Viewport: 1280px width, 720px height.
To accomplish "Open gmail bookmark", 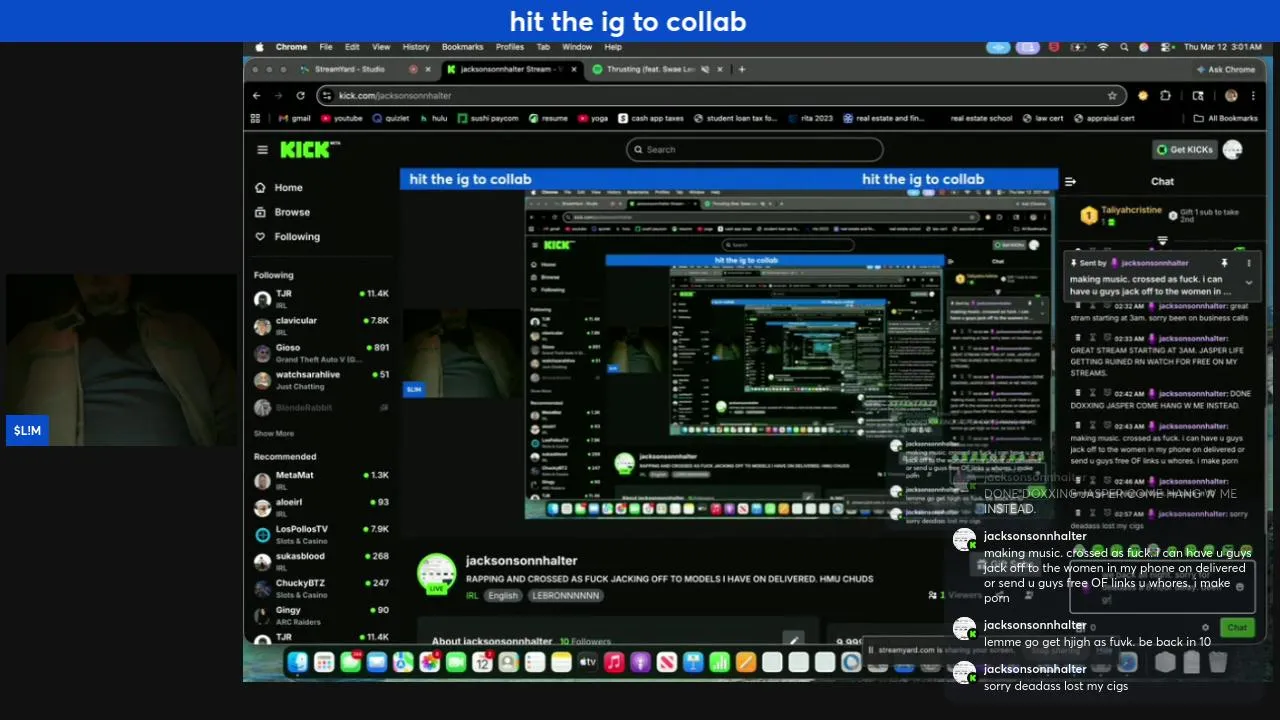I will (x=294, y=118).
